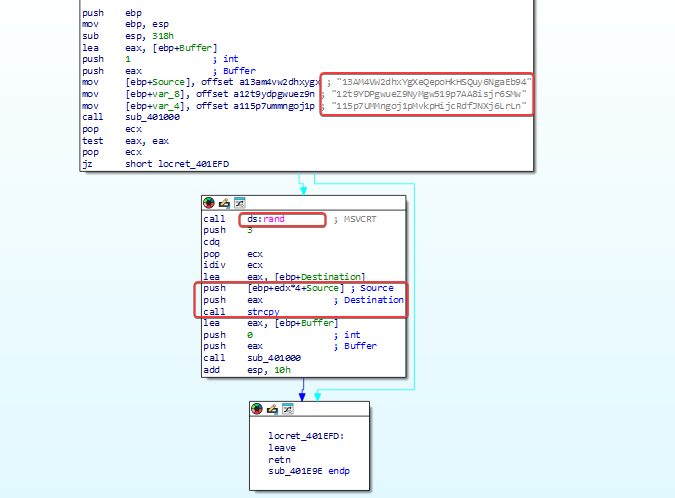Click the pencil edit icon on the rand block
Image resolution: width=675 pixels, height=498 pixels.
pos(224,203)
